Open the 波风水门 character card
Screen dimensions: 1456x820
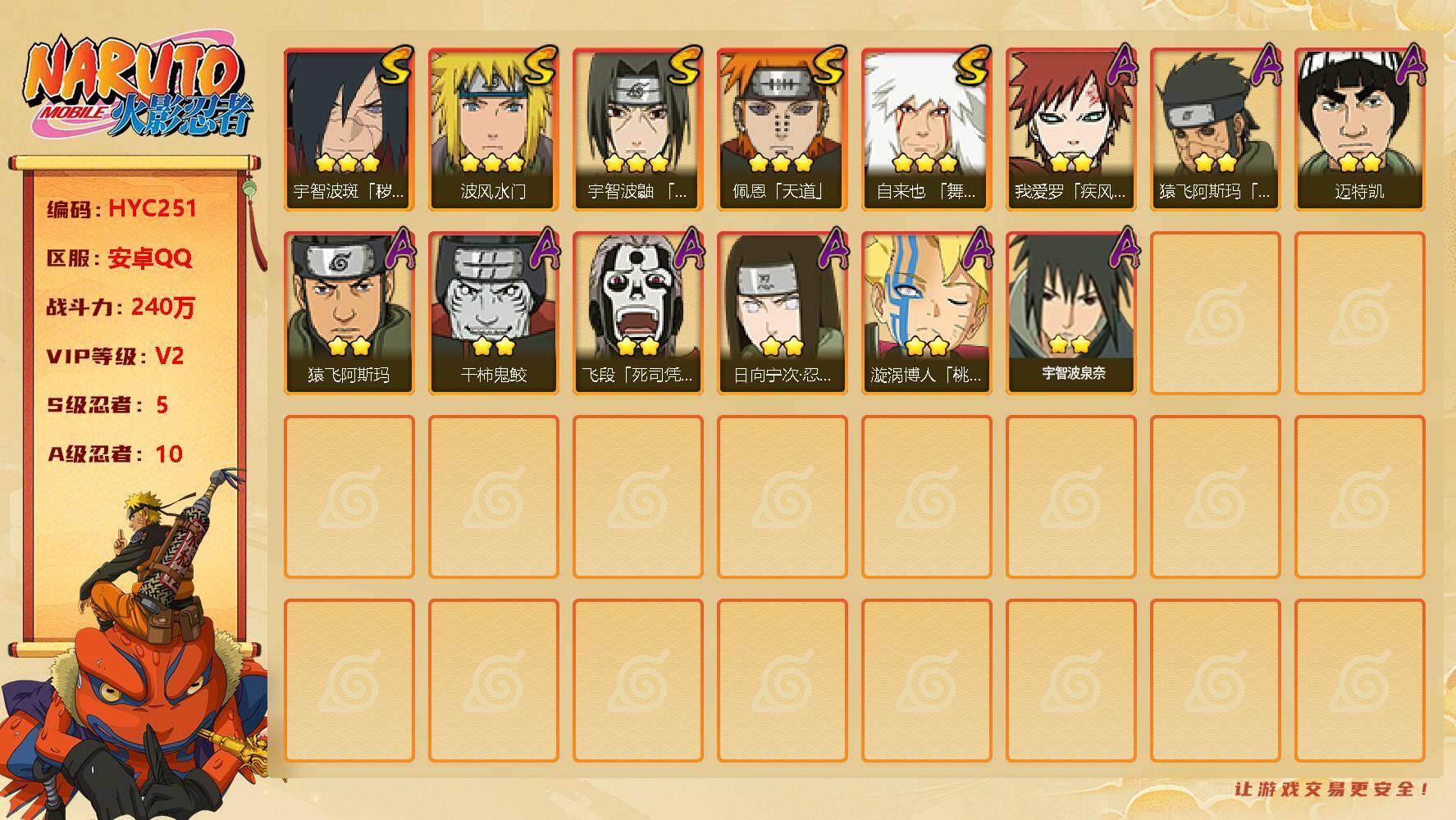(x=493, y=130)
